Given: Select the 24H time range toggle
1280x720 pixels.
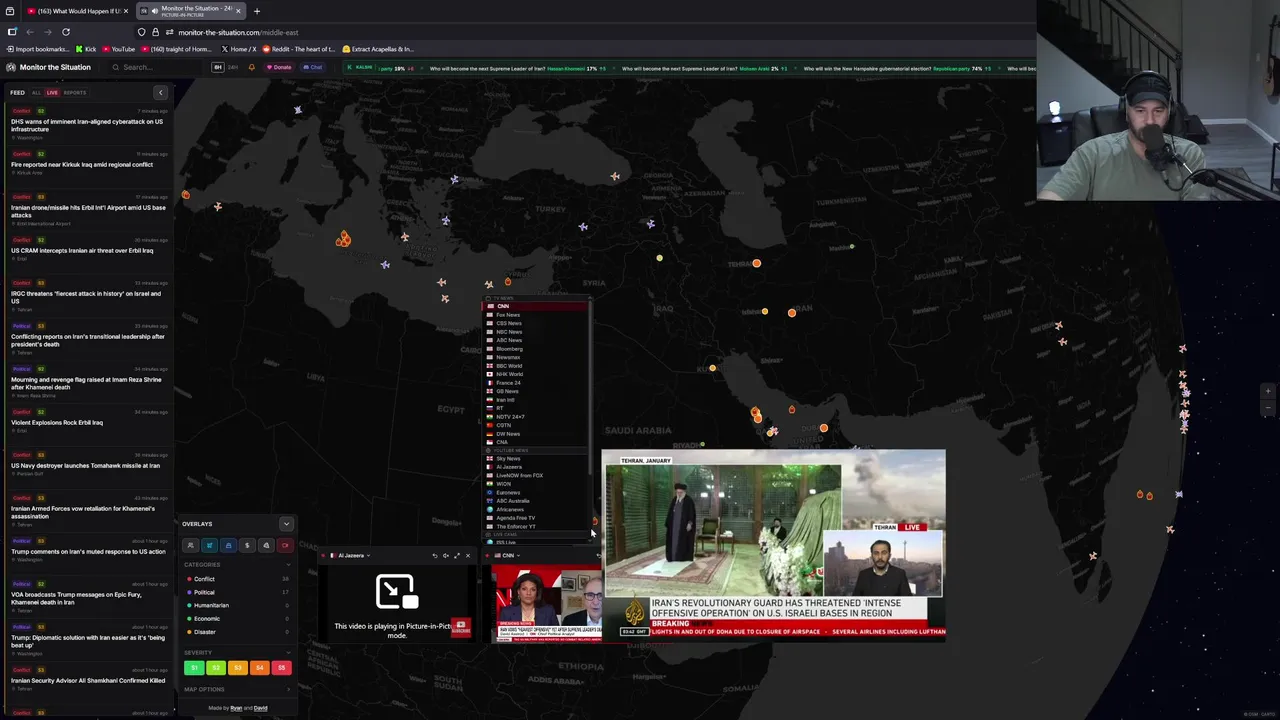Looking at the screenshot, I should [x=233, y=67].
